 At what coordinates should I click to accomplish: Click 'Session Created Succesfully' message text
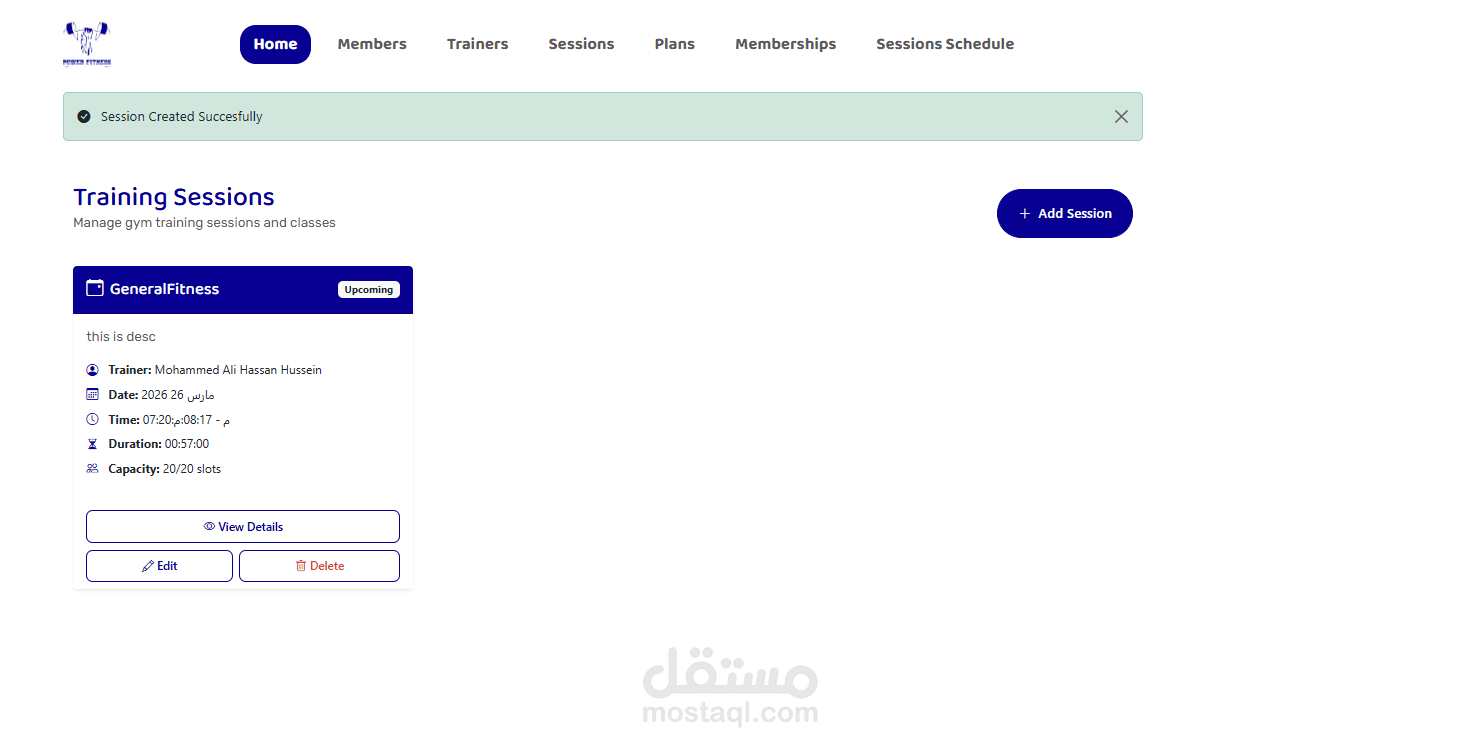click(182, 117)
